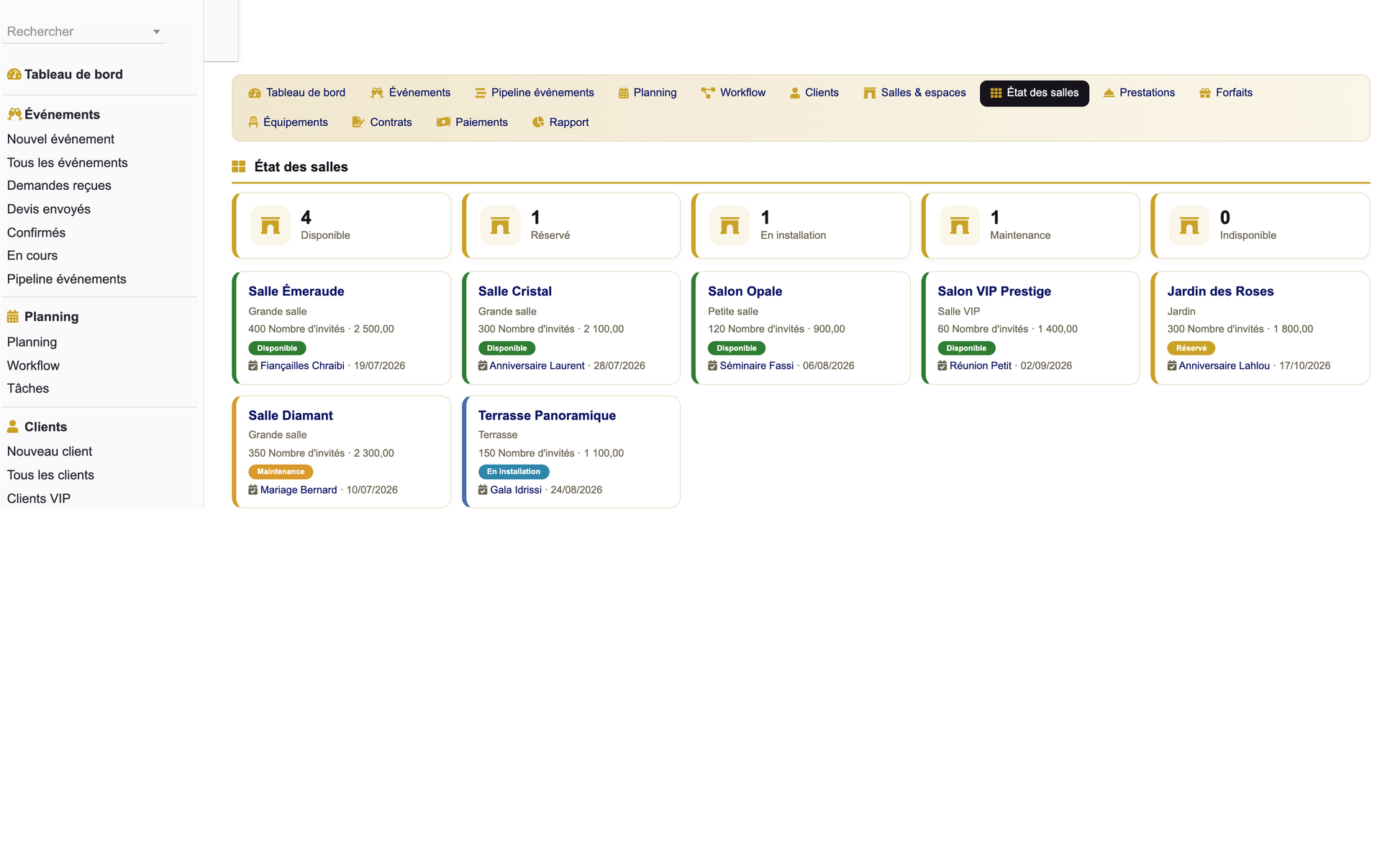Image resolution: width=1400 pixels, height=866 pixels.
Task: Click the Maintenance badge on Salle Diamant
Action: pyautogui.click(x=281, y=472)
